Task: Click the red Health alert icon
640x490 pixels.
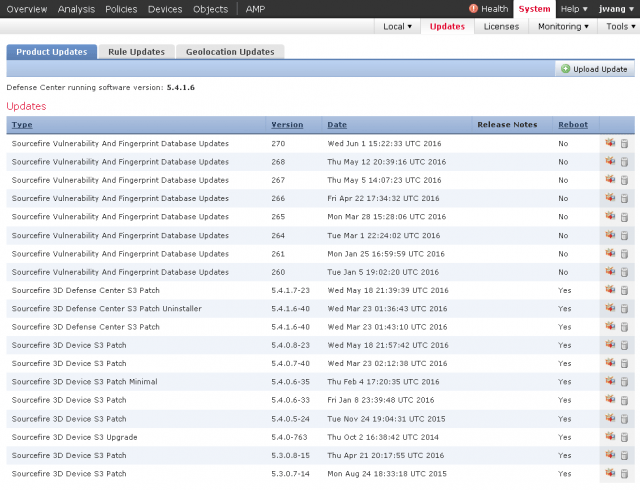Action: pos(473,9)
